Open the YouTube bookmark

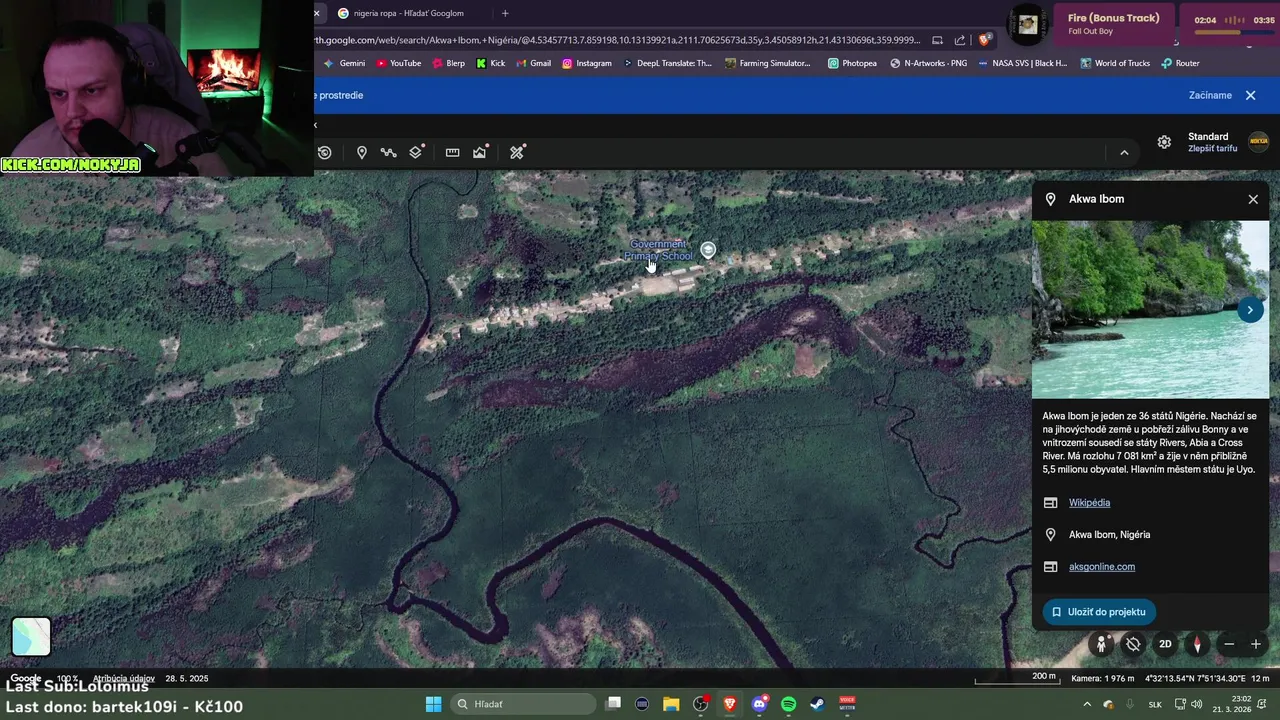pos(399,63)
